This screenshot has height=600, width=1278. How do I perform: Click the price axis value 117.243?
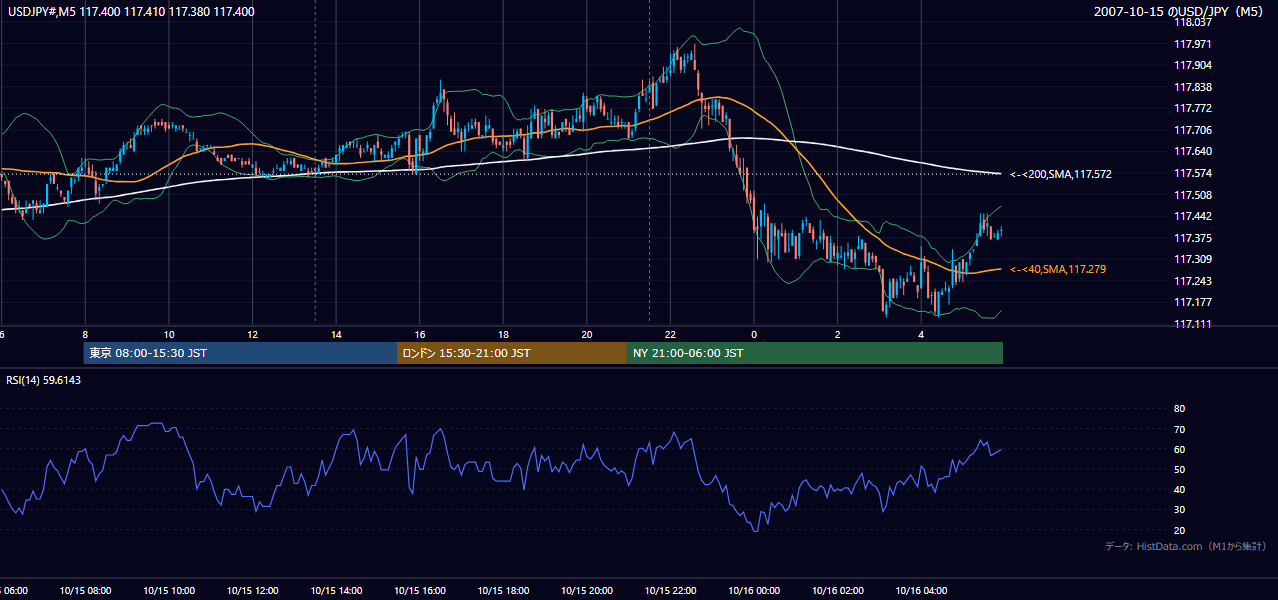point(1194,281)
